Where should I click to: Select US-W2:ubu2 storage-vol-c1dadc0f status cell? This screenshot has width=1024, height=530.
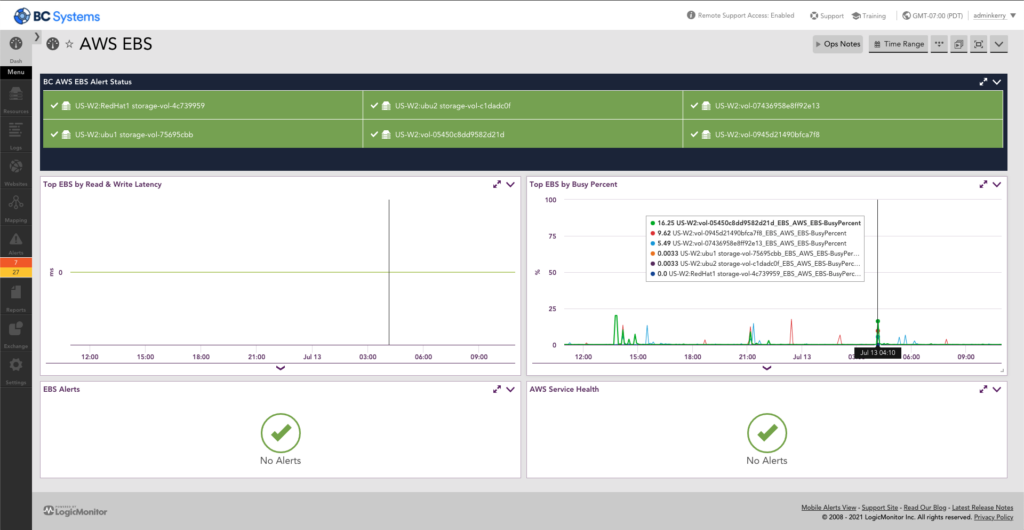click(522, 105)
